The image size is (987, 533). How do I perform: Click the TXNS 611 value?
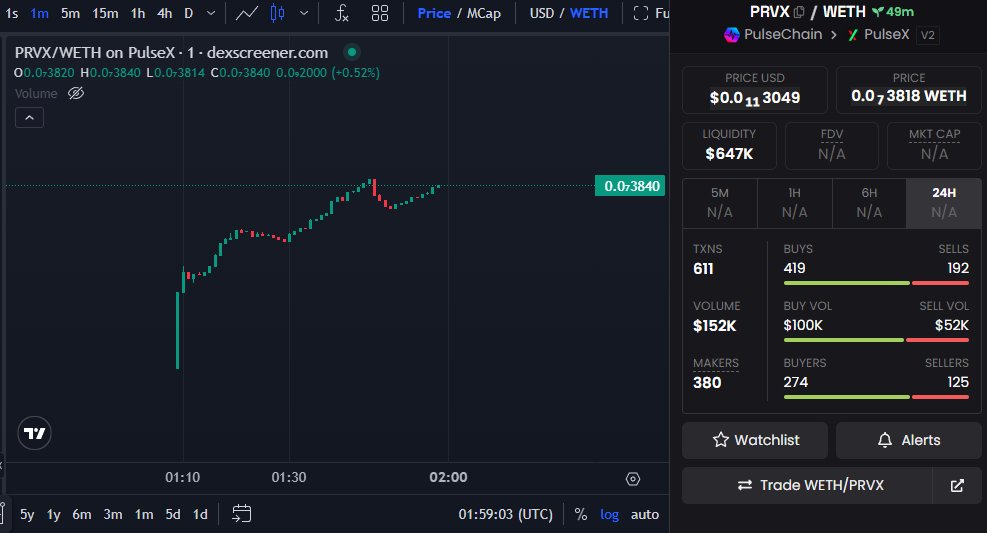click(x=703, y=269)
